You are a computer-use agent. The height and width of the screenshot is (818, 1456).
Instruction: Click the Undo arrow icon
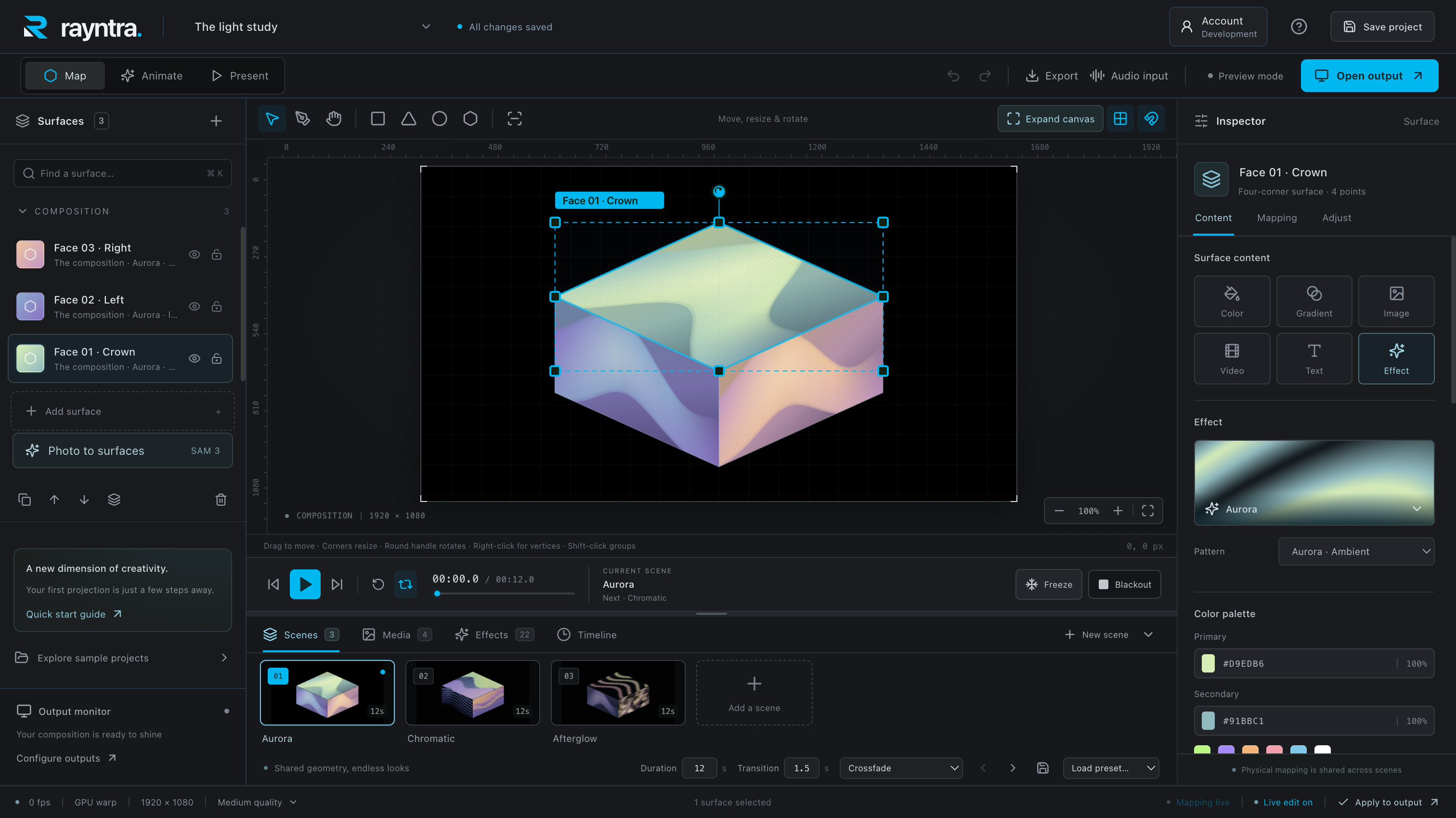pos(953,76)
